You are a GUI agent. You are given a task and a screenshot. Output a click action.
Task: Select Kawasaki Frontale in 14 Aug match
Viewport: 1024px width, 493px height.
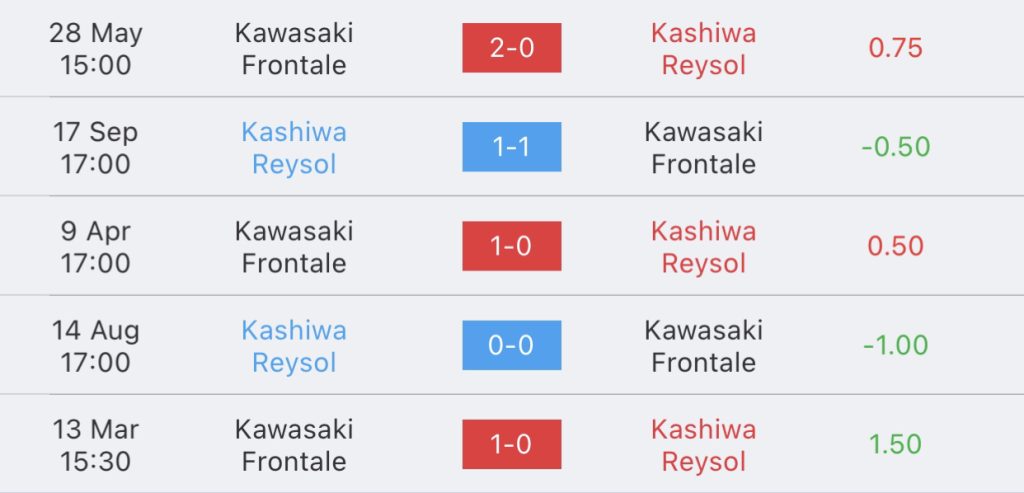[703, 346]
